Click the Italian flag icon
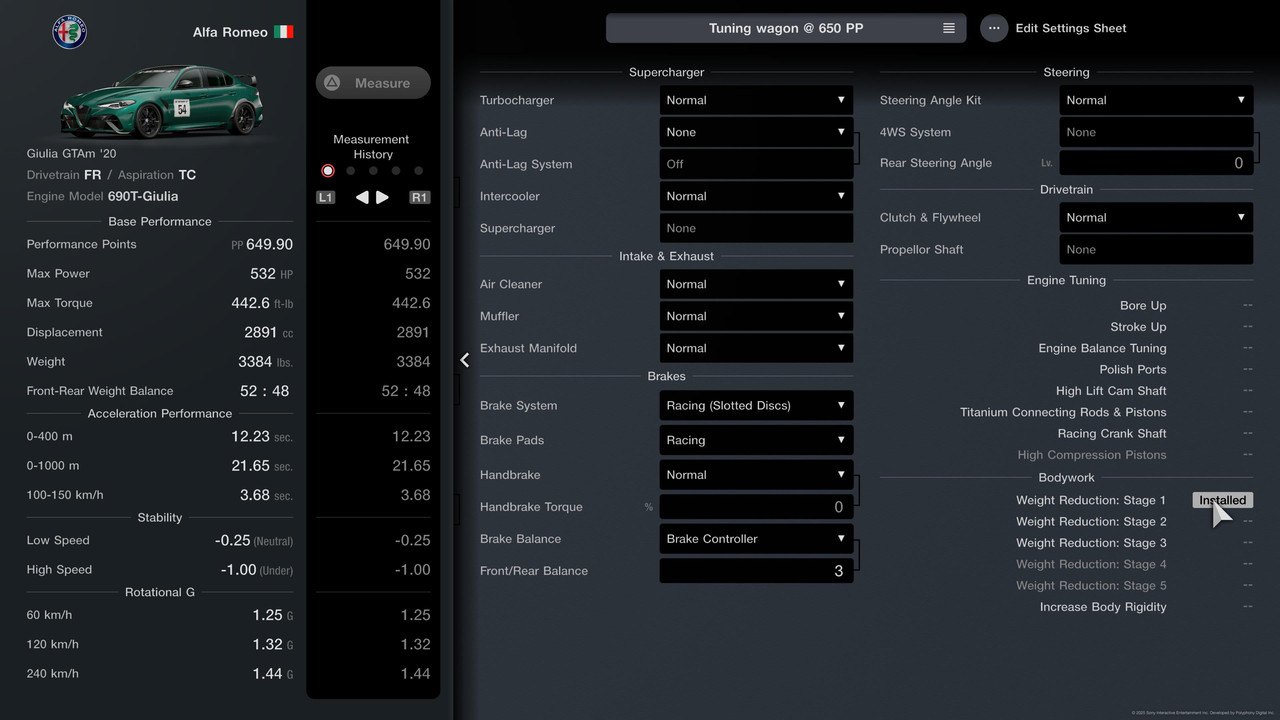 [x=284, y=32]
